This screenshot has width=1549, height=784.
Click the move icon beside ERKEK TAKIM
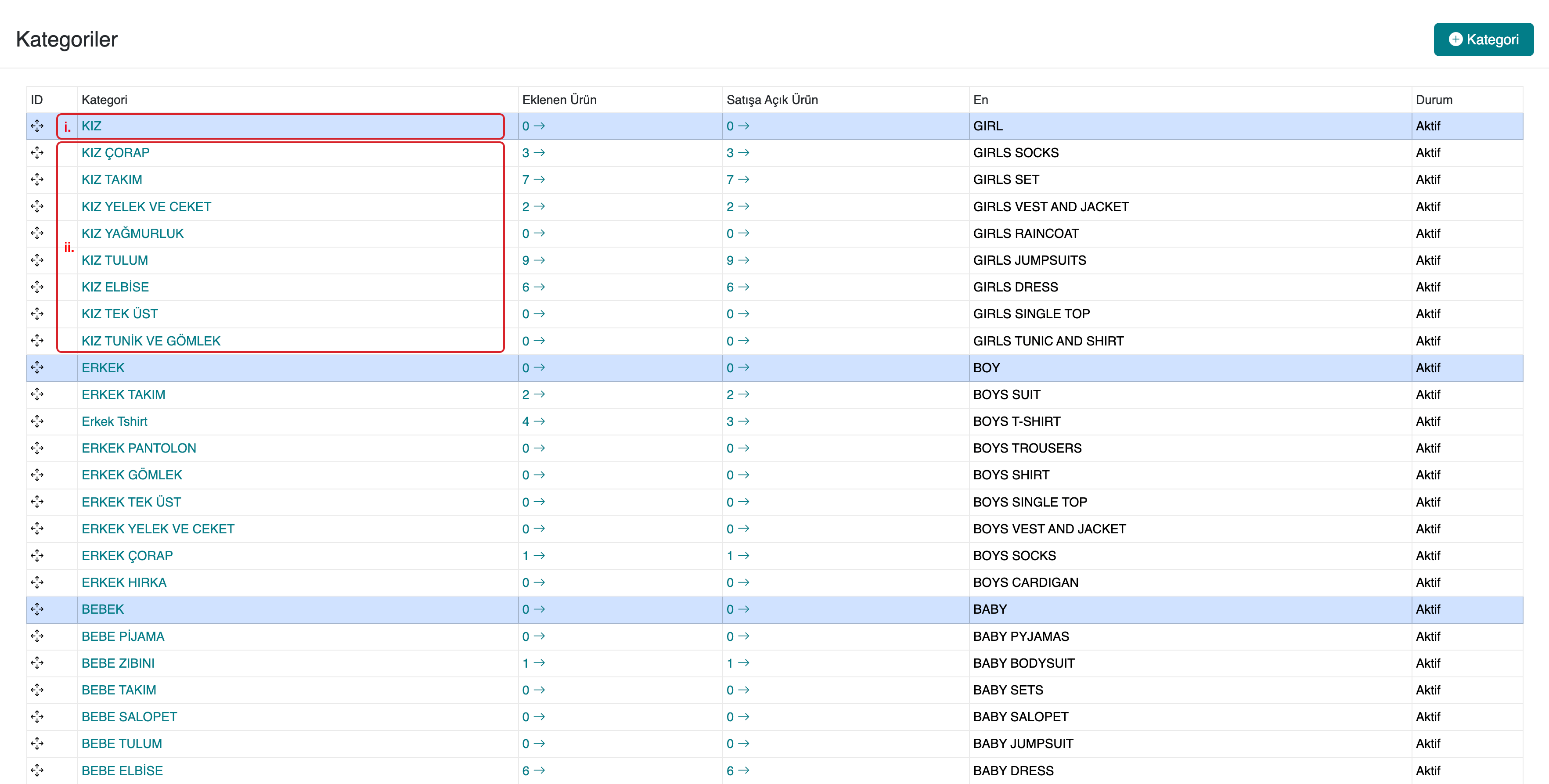coord(37,394)
